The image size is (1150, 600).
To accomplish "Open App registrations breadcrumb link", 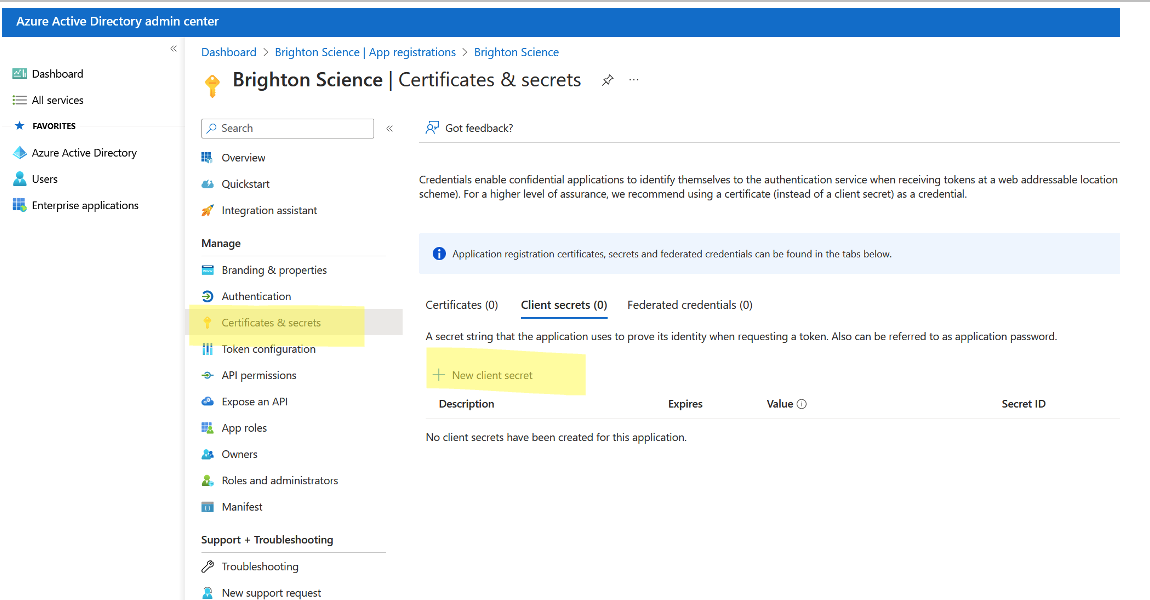I will point(365,52).
